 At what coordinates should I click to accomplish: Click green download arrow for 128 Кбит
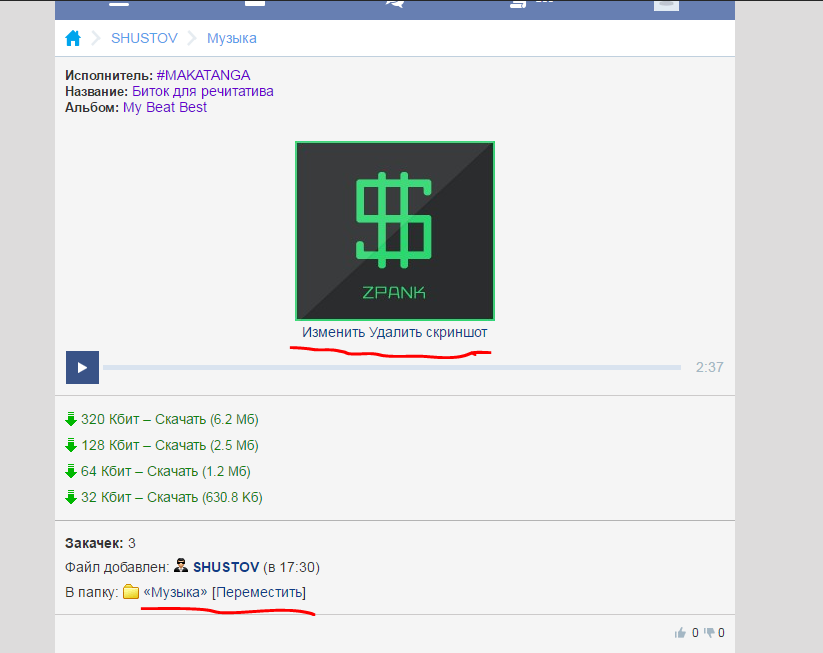click(x=71, y=445)
